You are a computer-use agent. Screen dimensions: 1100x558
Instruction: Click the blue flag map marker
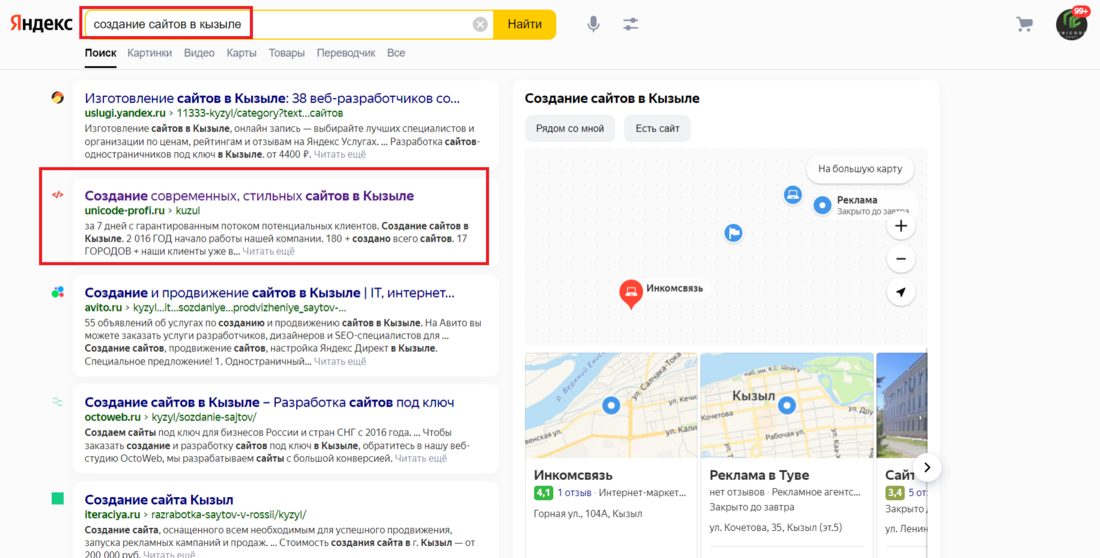(733, 233)
